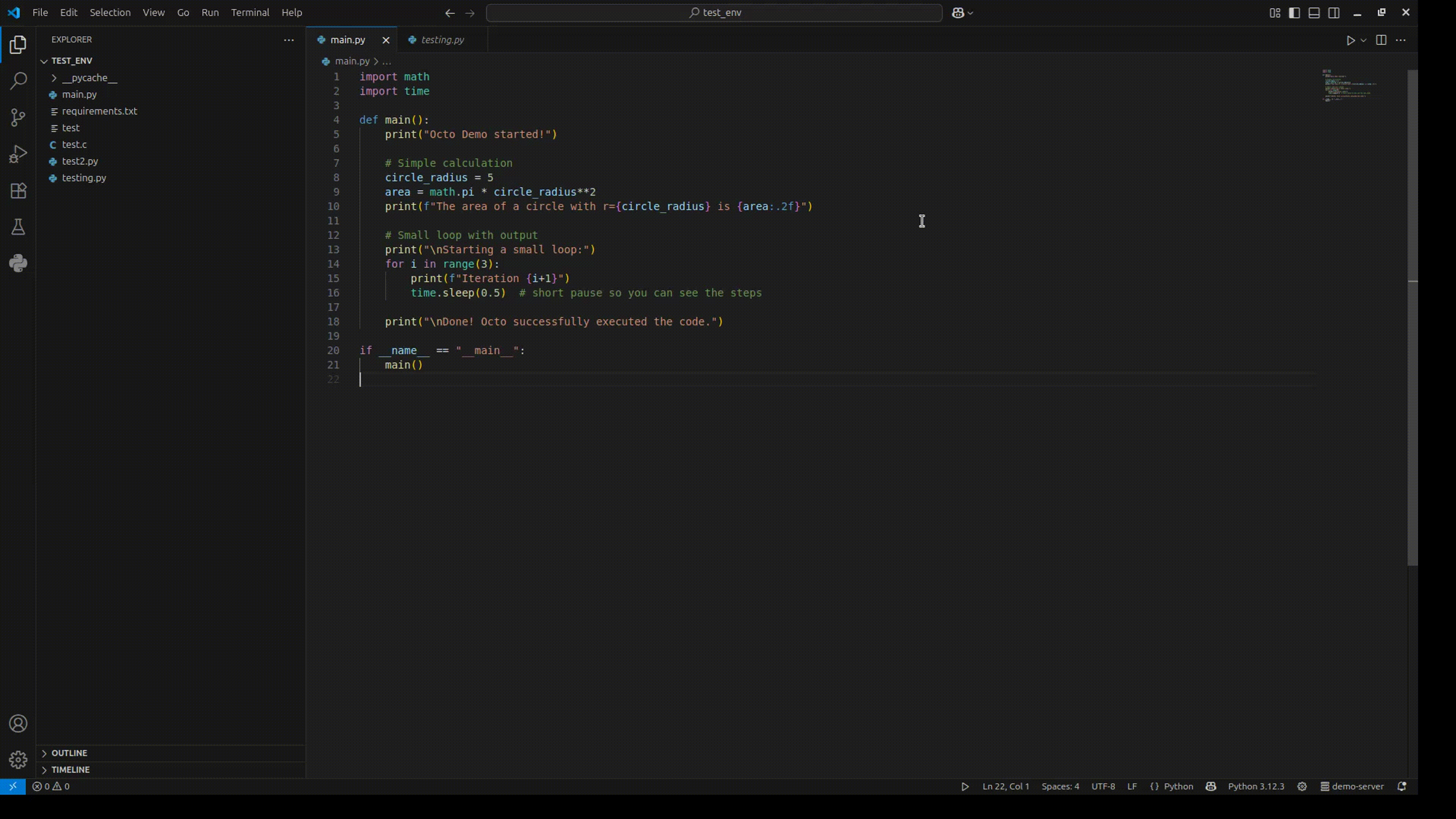The height and width of the screenshot is (819, 1456).
Task: Open the Go menu
Action: (x=183, y=13)
